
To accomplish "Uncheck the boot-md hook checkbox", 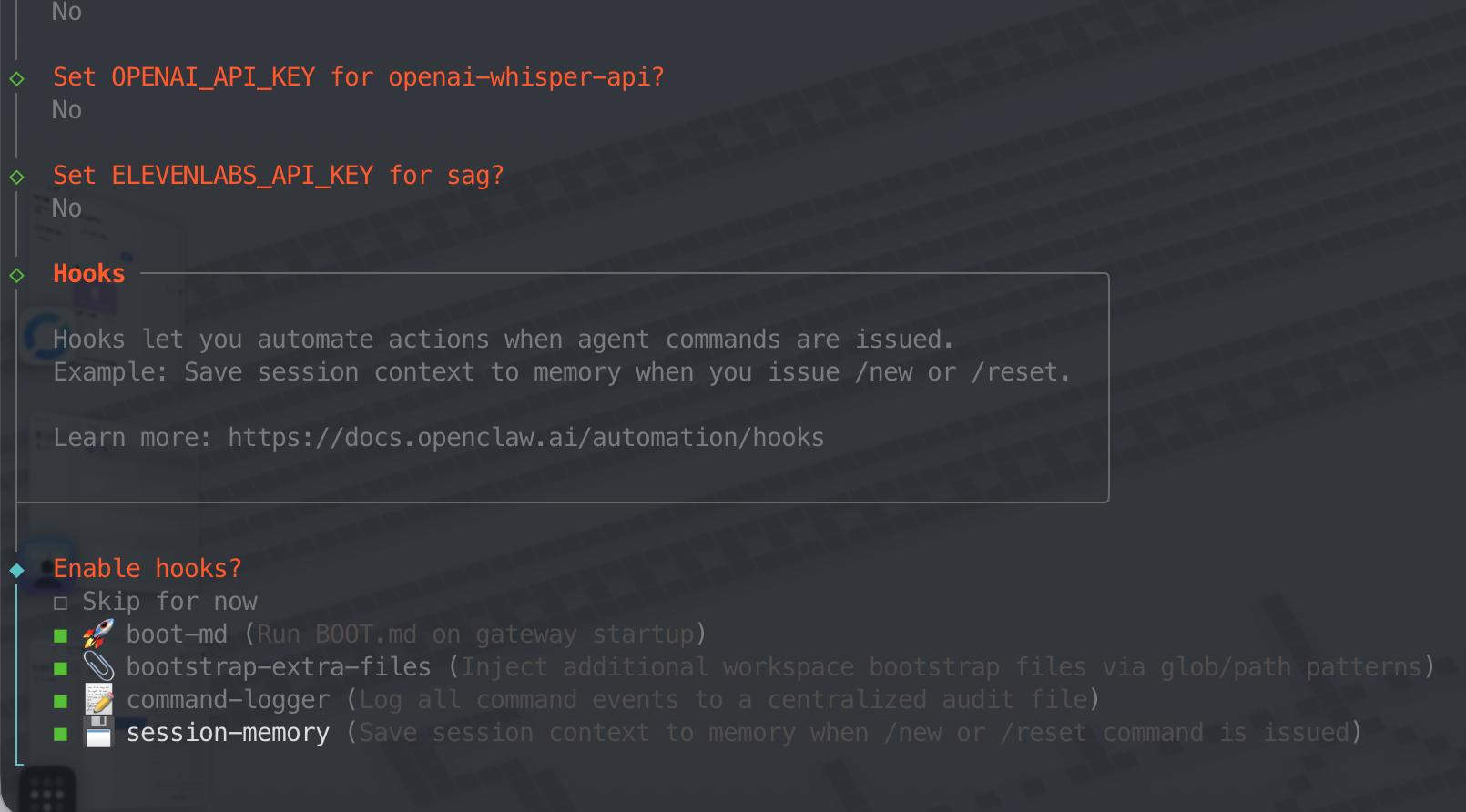I will click(x=61, y=635).
